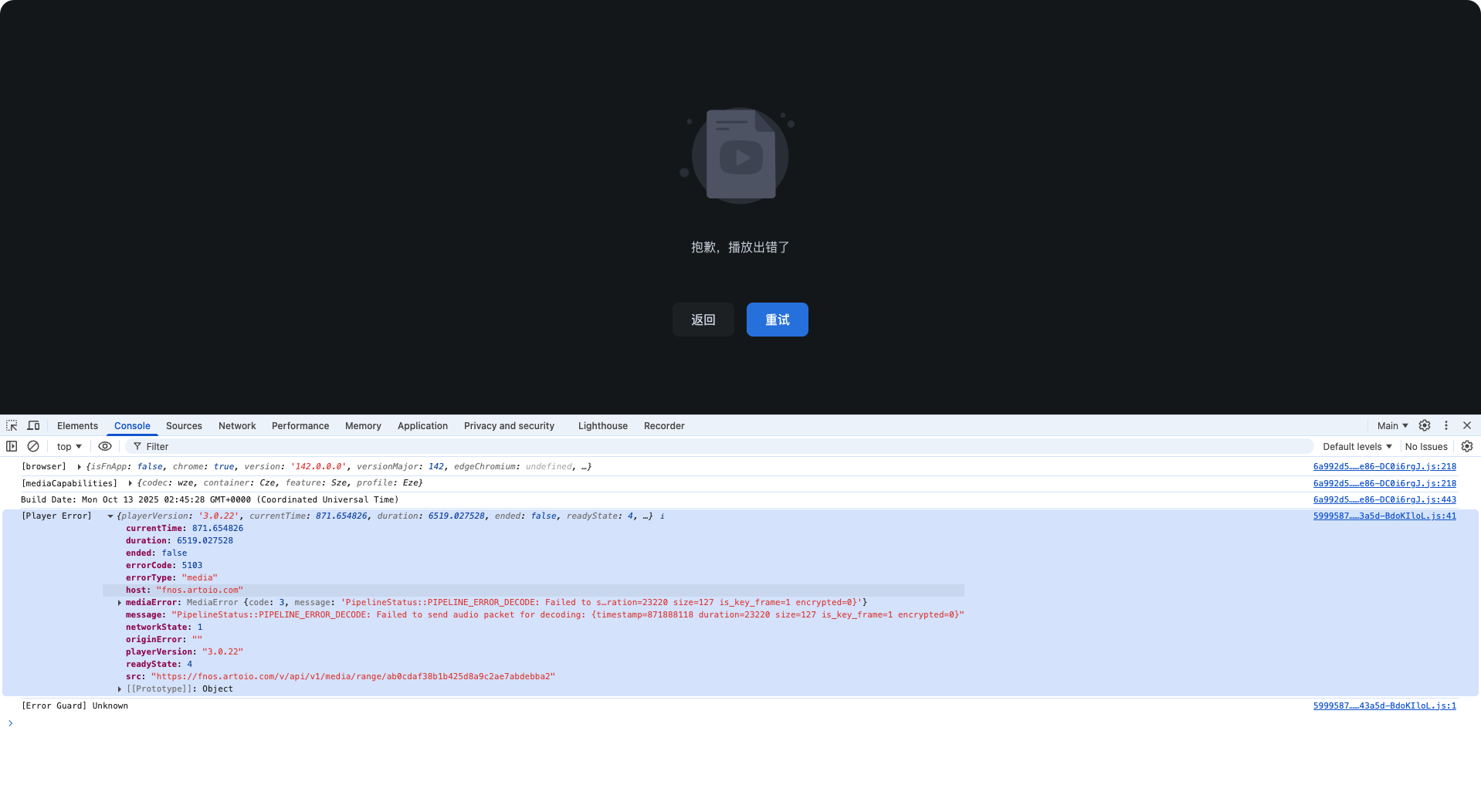Open the Sources tab
Image resolution: width=1481 pixels, height=812 pixels.
pyautogui.click(x=184, y=425)
